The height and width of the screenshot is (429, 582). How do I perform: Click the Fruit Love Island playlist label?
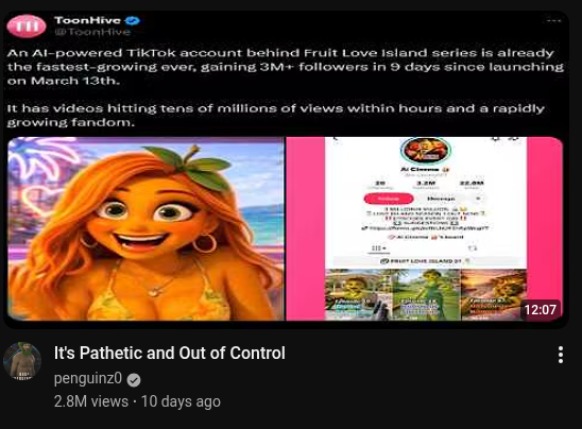425,261
